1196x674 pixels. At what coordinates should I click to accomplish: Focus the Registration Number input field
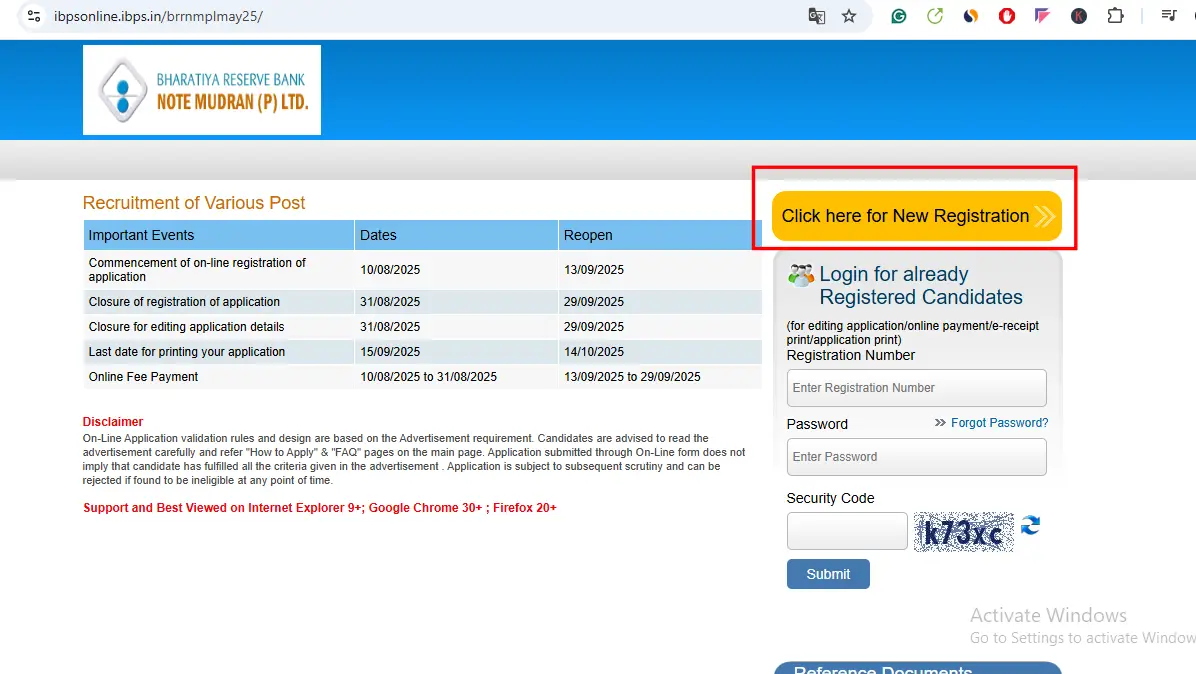[x=916, y=388]
